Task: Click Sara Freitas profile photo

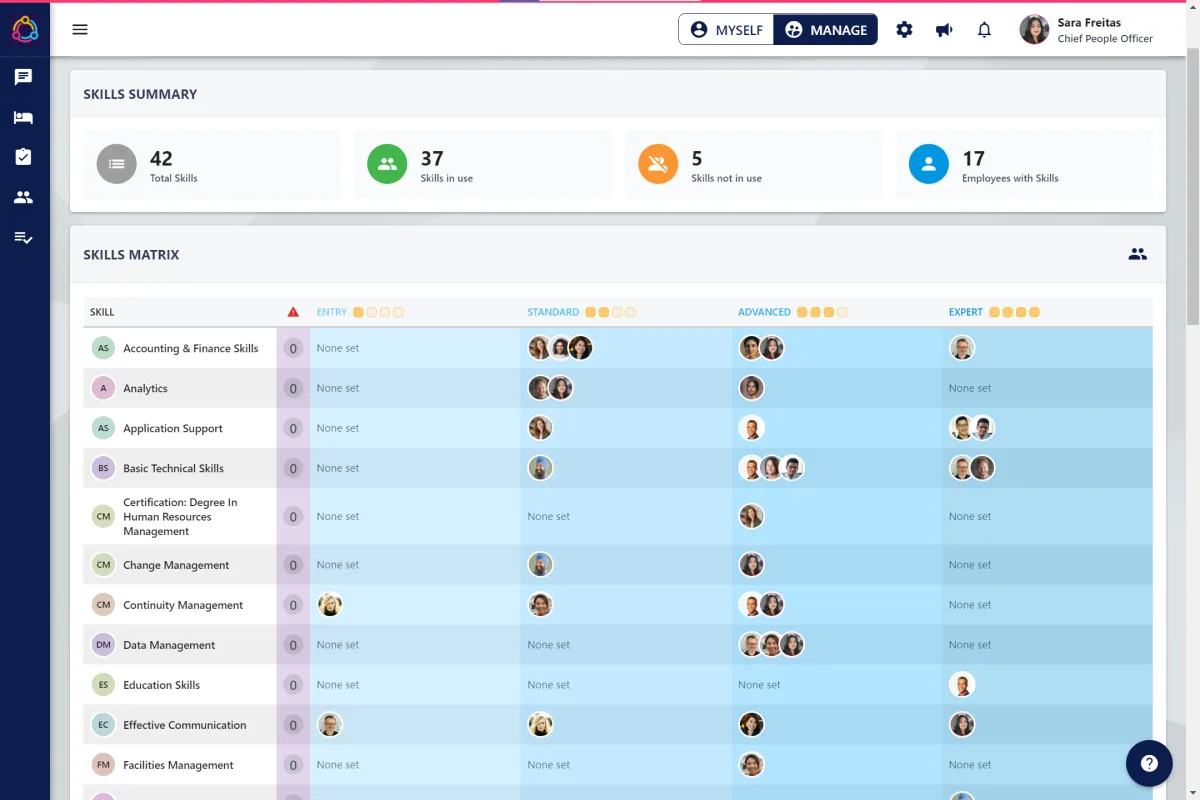Action: (1034, 29)
